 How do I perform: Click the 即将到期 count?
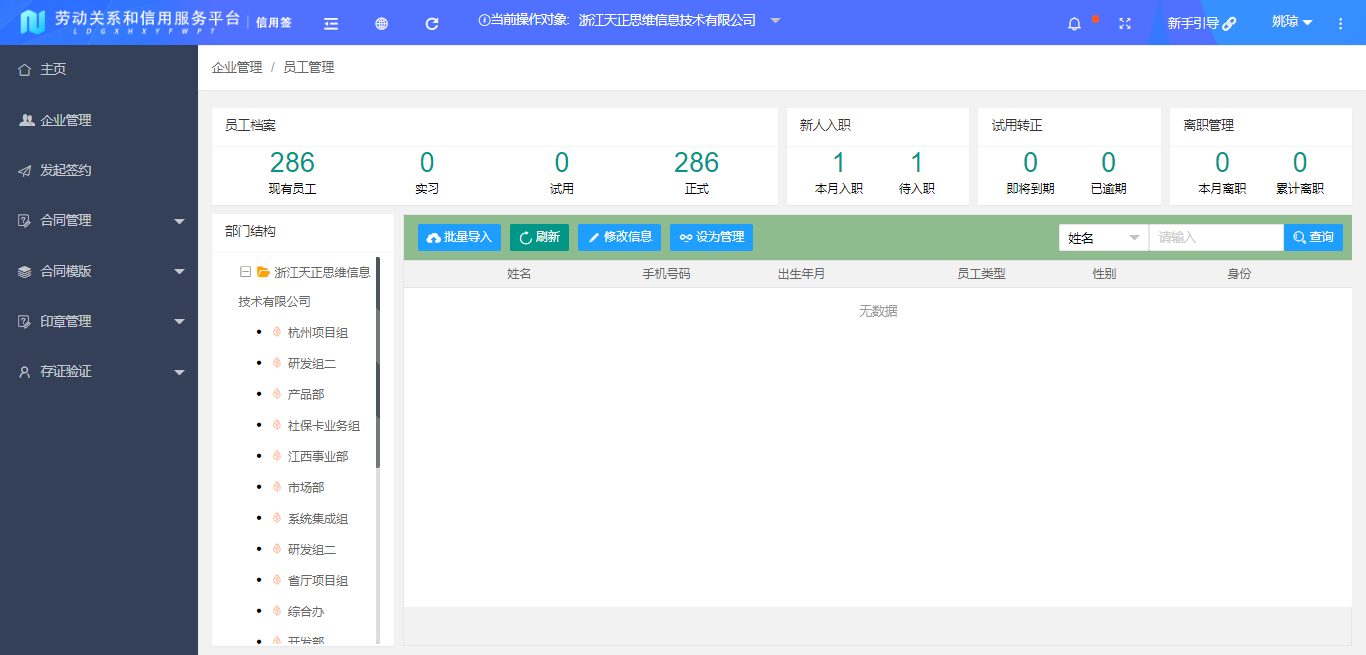click(x=1030, y=162)
